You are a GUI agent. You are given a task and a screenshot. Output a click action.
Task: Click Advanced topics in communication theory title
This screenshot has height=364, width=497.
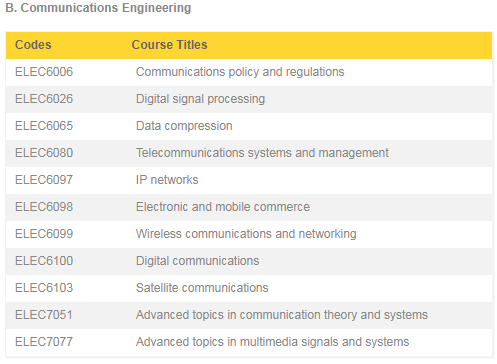click(x=282, y=315)
